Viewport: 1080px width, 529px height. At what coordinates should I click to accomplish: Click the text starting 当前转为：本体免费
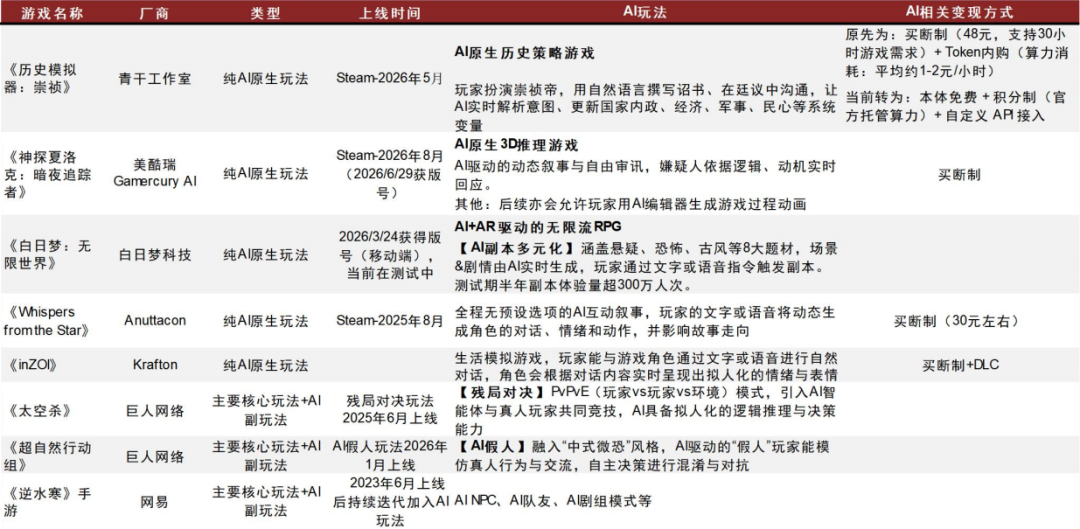(x=955, y=107)
